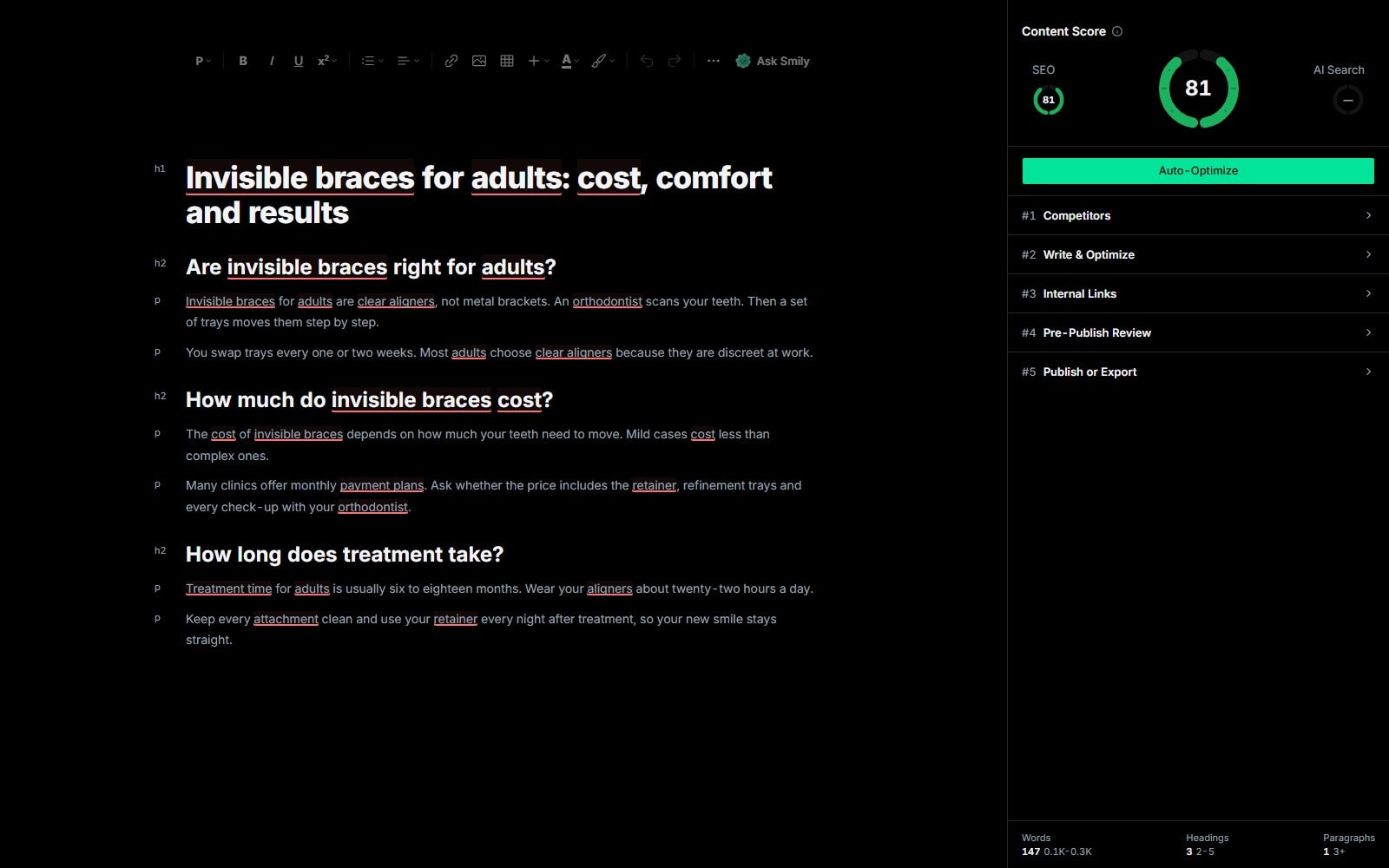Viewport: 1389px width, 868px height.
Task: Click the paragraph starting 'You swap trays'
Action: click(x=499, y=352)
